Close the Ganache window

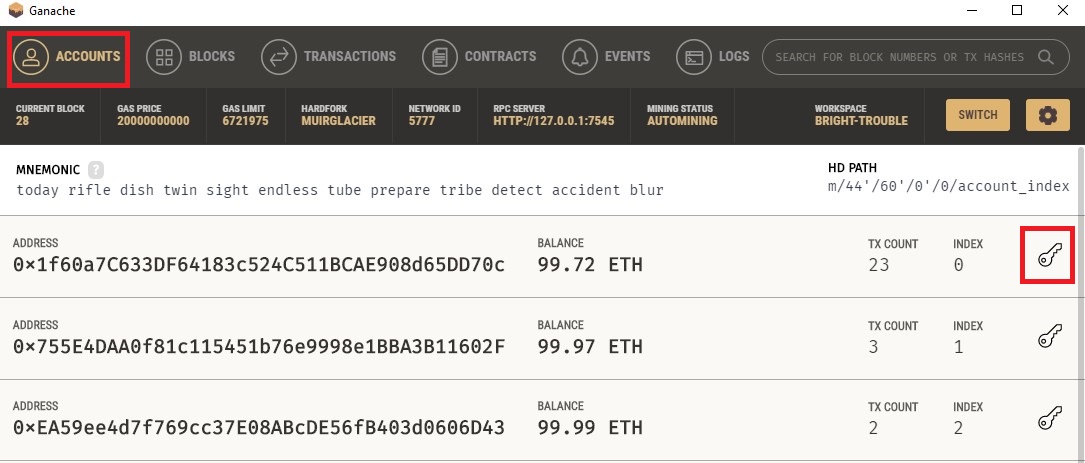pyautogui.click(x=1063, y=10)
